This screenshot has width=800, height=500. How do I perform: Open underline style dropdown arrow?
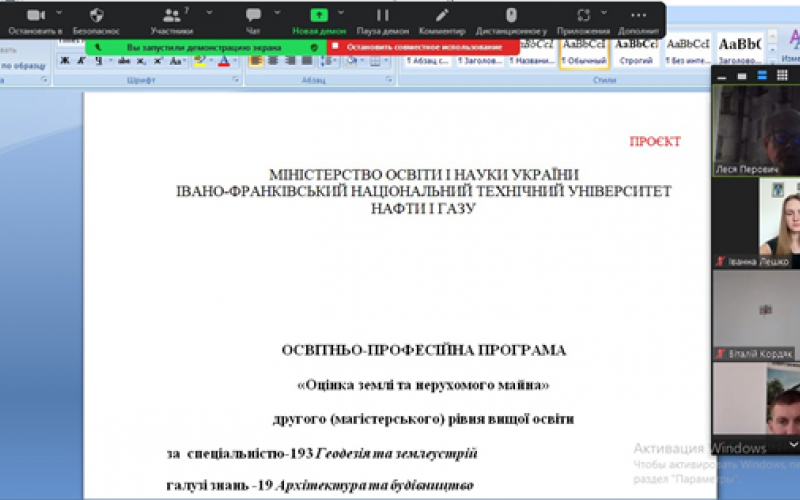pyautogui.click(x=110, y=61)
